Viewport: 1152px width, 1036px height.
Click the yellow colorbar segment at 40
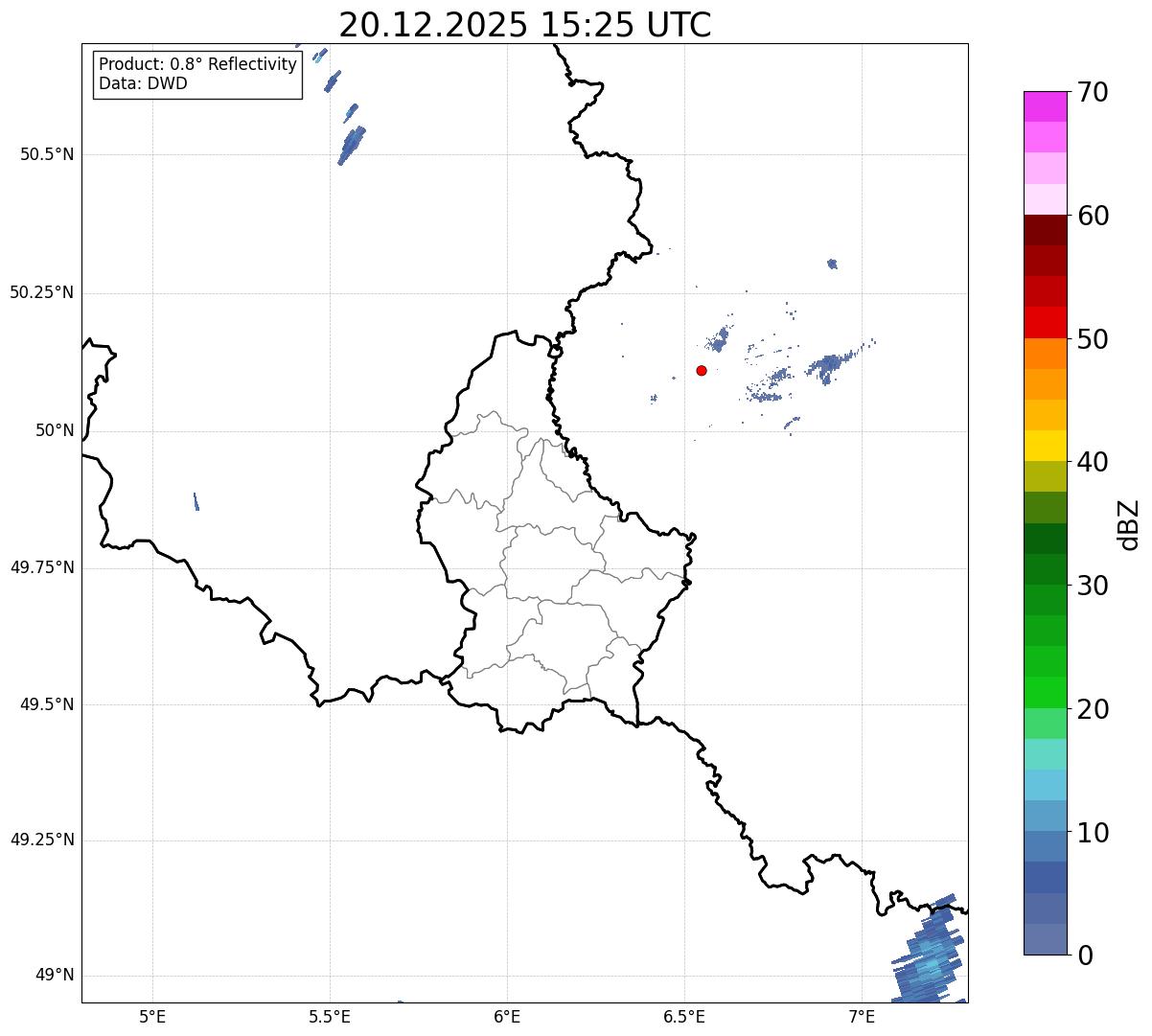[x=1045, y=446]
